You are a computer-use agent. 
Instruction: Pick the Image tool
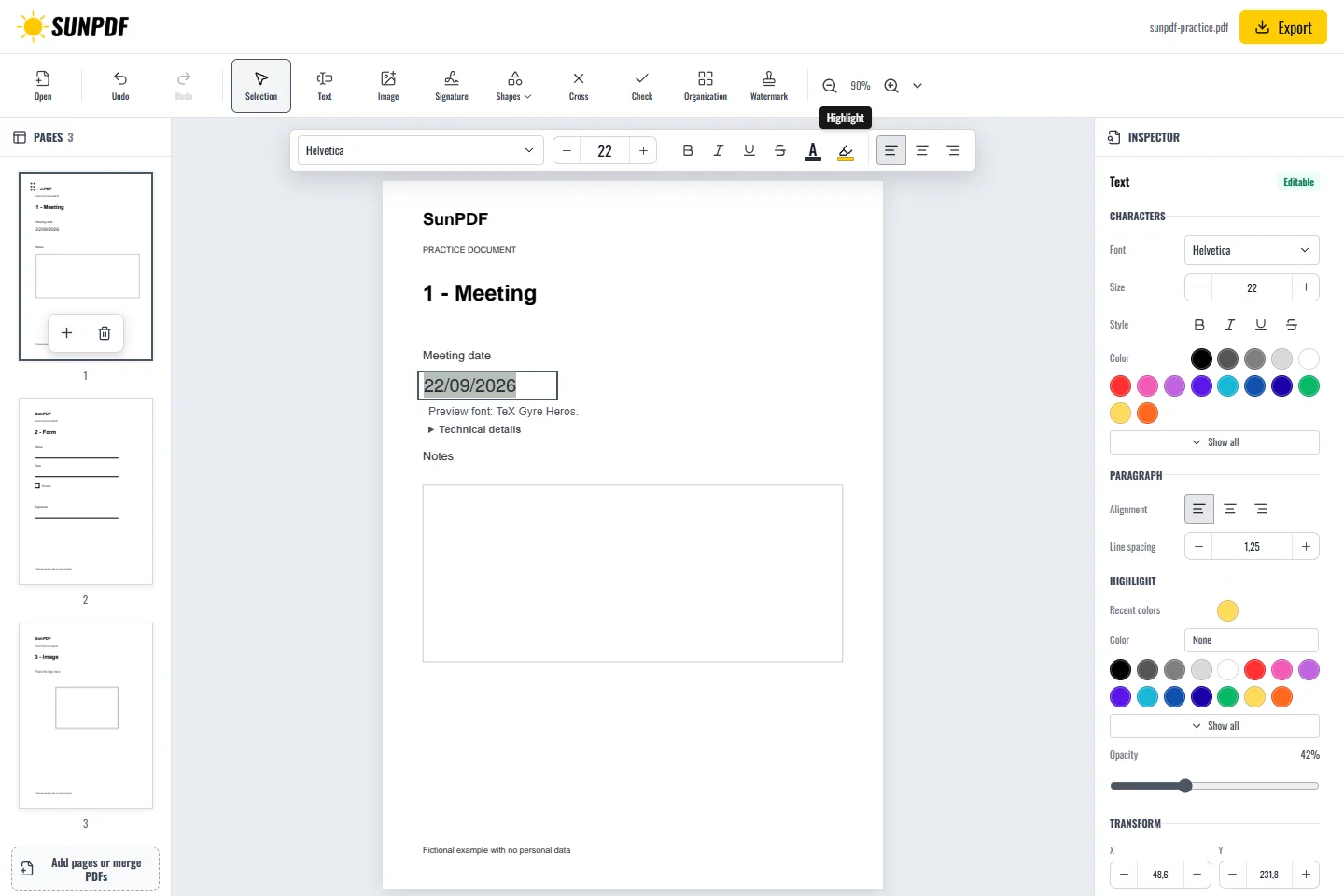point(388,86)
